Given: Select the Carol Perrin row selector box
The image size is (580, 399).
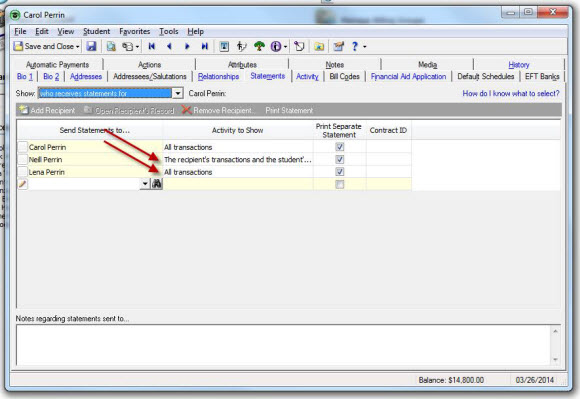Looking at the screenshot, I should tap(23, 147).
